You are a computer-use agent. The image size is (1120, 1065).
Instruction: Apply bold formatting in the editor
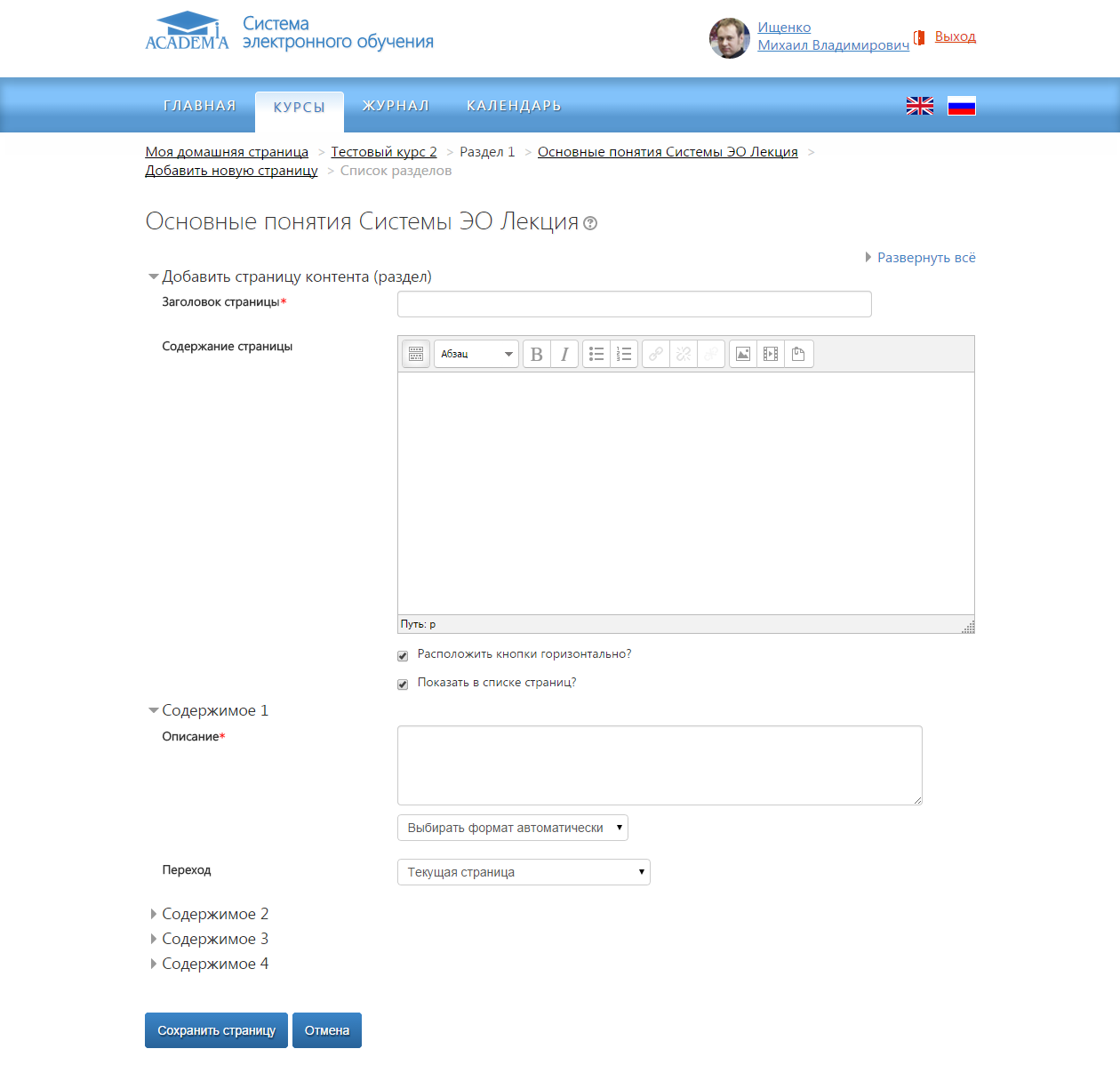(x=537, y=354)
